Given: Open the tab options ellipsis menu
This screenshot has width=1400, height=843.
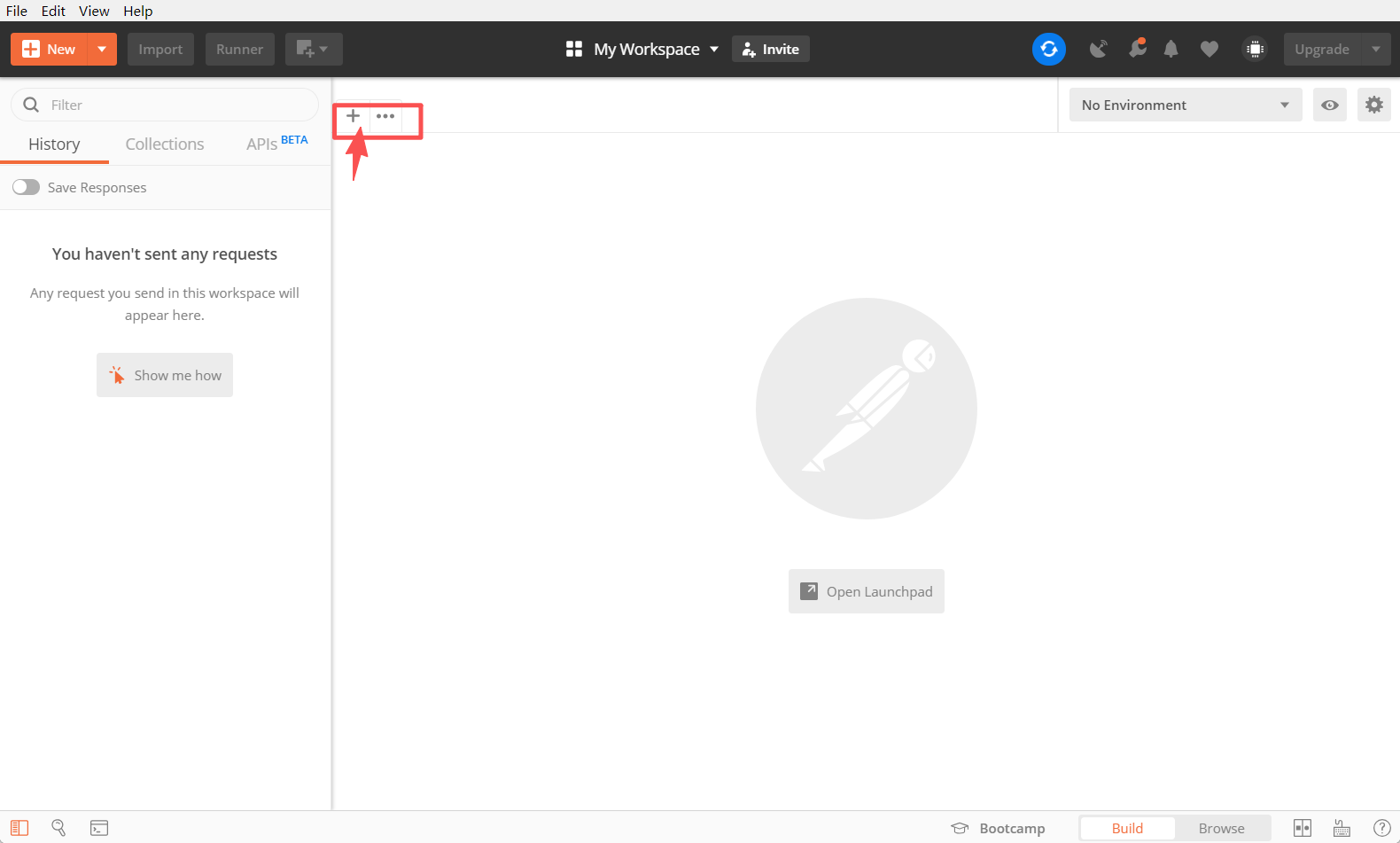Looking at the screenshot, I should click(x=385, y=116).
